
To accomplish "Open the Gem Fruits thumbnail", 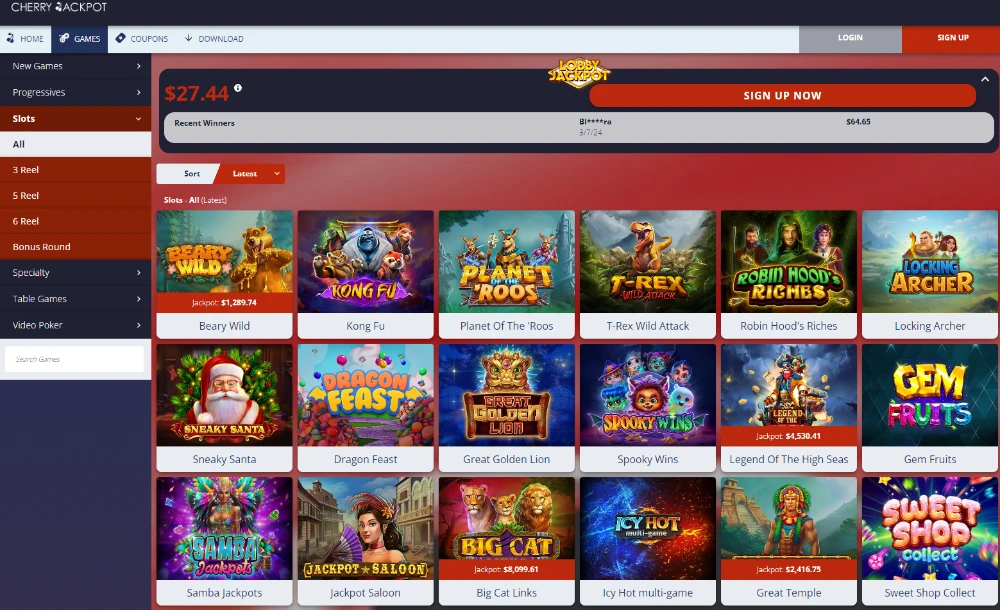I will click(930, 395).
